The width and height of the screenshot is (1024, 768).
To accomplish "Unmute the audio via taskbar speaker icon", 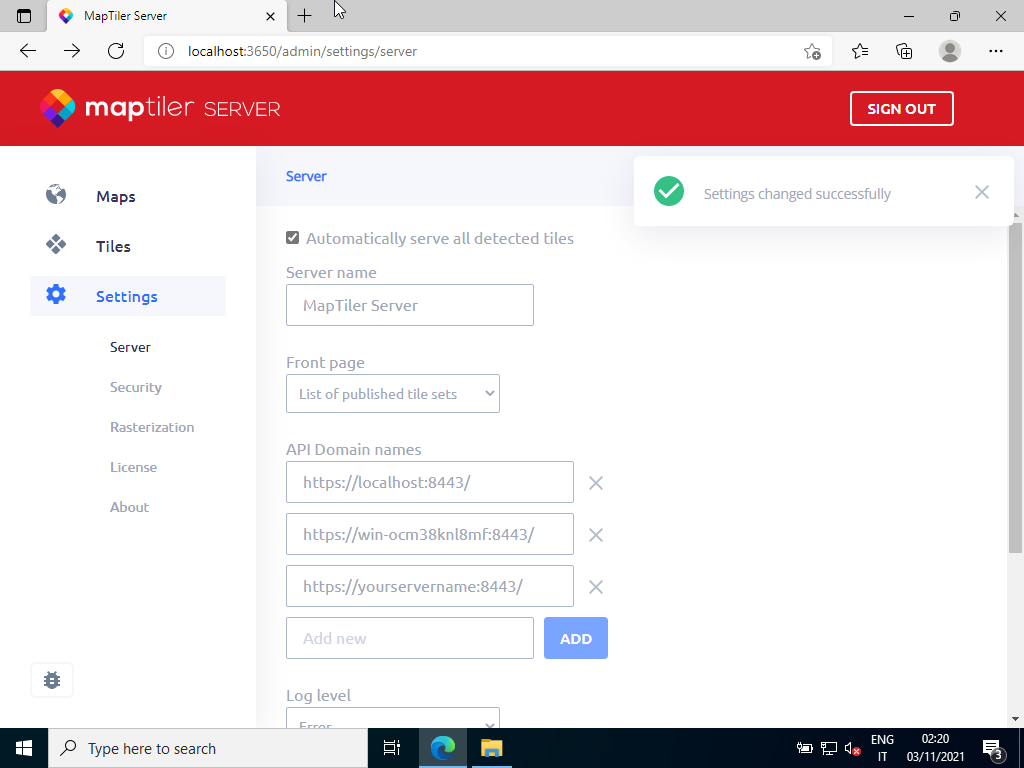I will point(852,748).
